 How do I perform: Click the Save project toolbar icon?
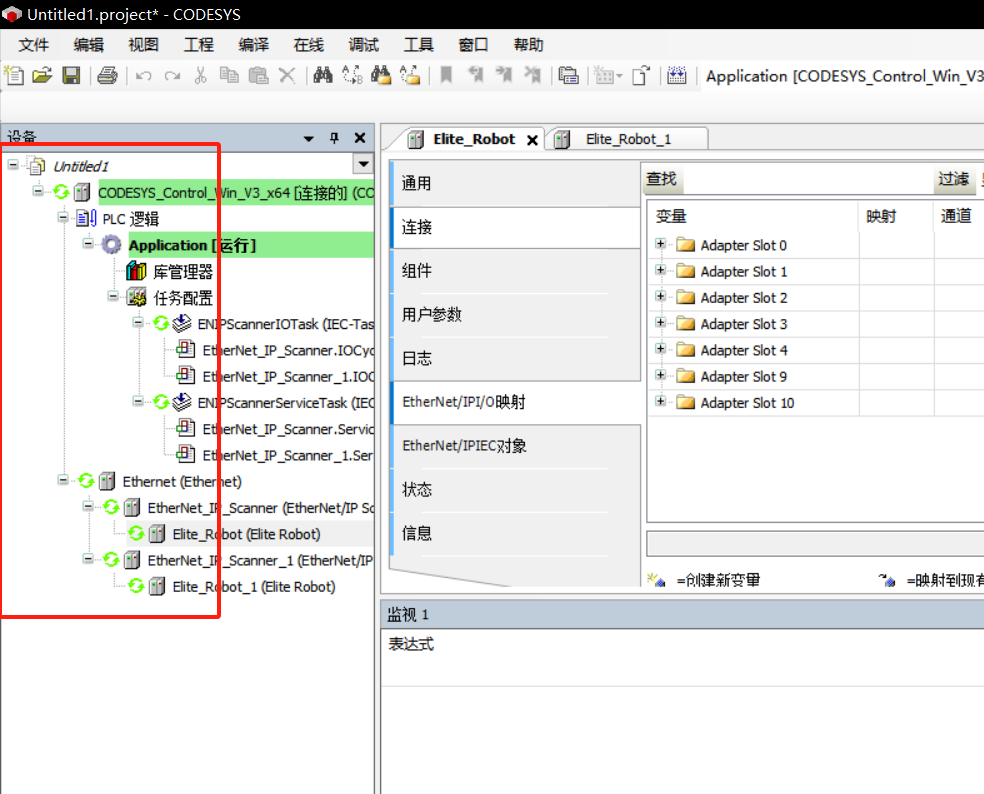(71, 76)
